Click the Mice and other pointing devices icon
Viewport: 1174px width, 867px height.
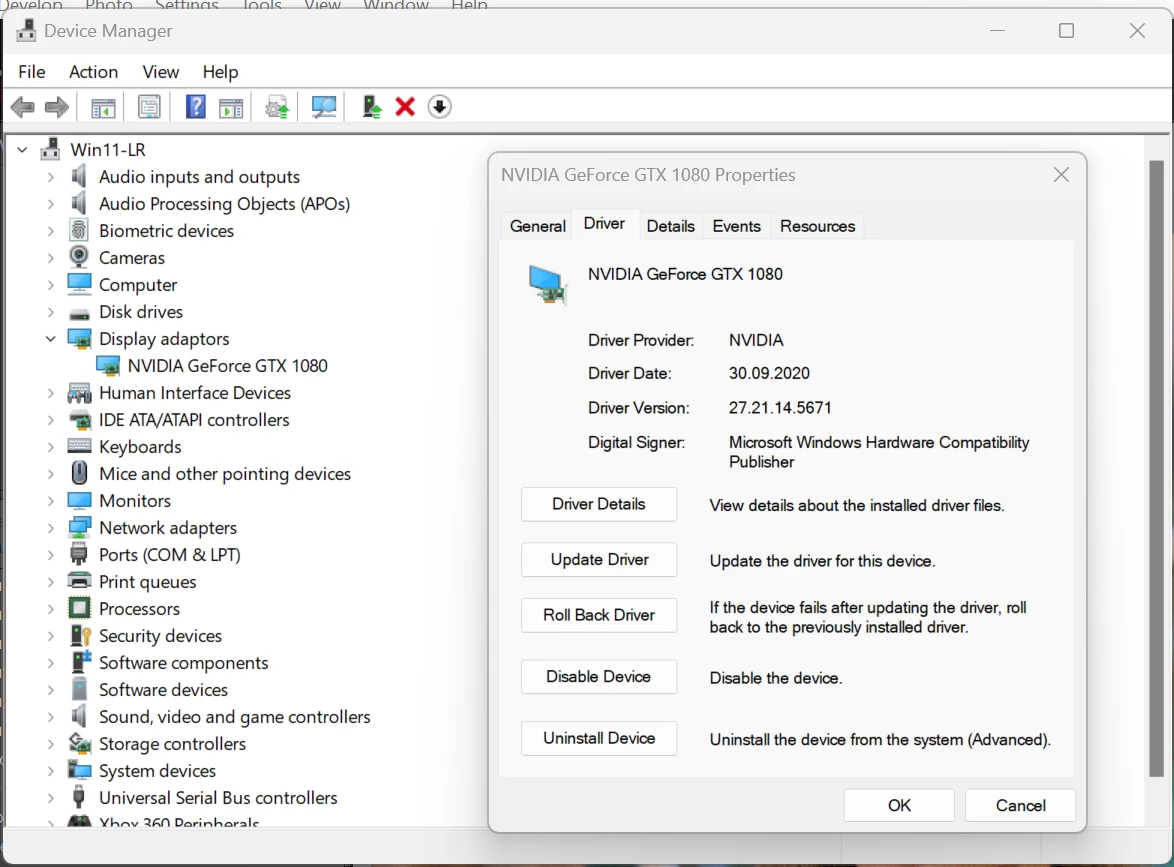tap(79, 473)
